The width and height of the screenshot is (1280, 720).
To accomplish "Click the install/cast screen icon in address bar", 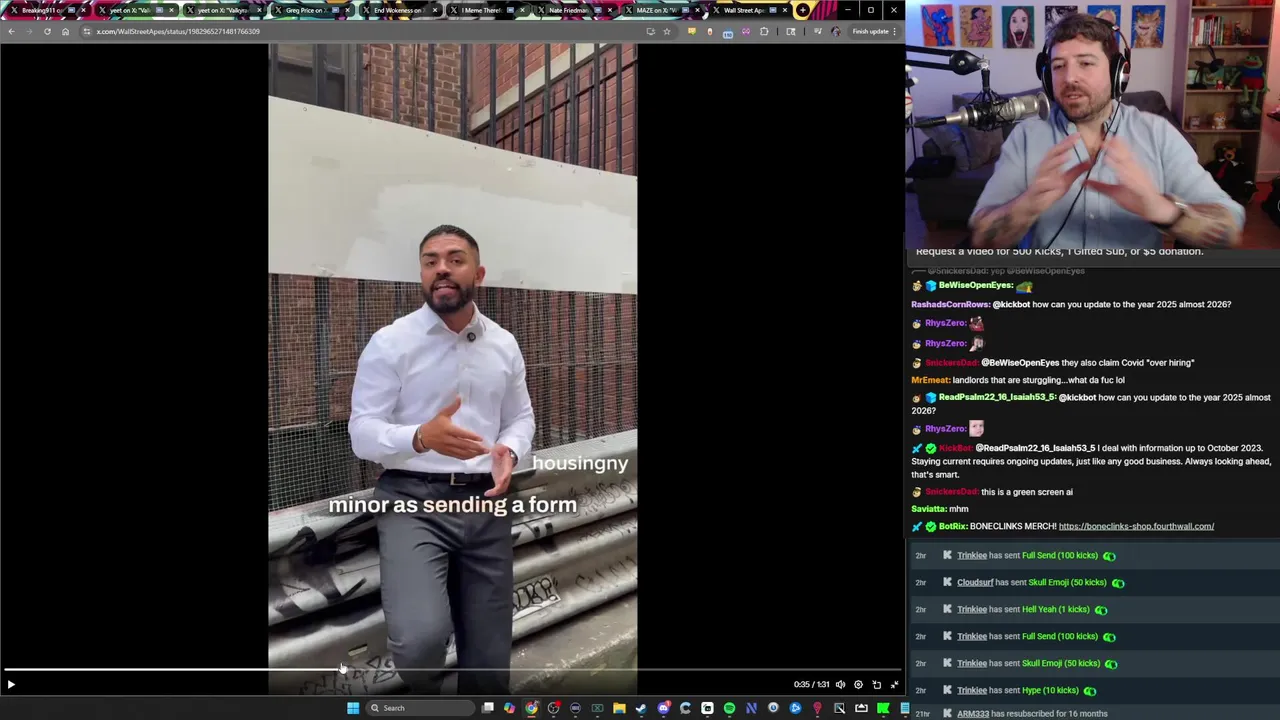I will pyautogui.click(x=651, y=31).
